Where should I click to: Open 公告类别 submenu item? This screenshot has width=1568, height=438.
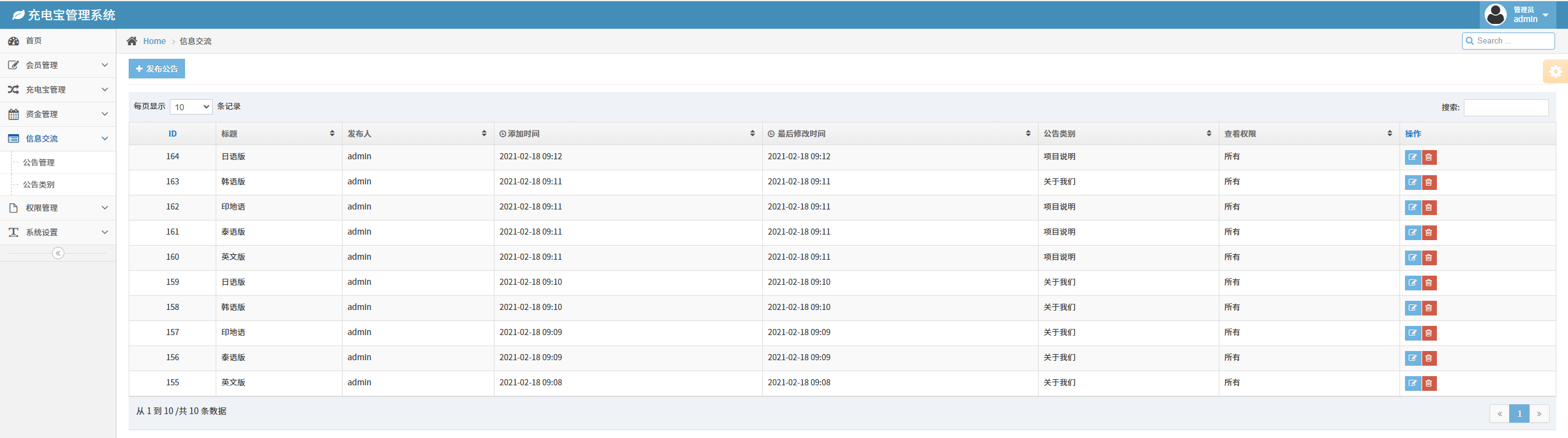coord(39,184)
